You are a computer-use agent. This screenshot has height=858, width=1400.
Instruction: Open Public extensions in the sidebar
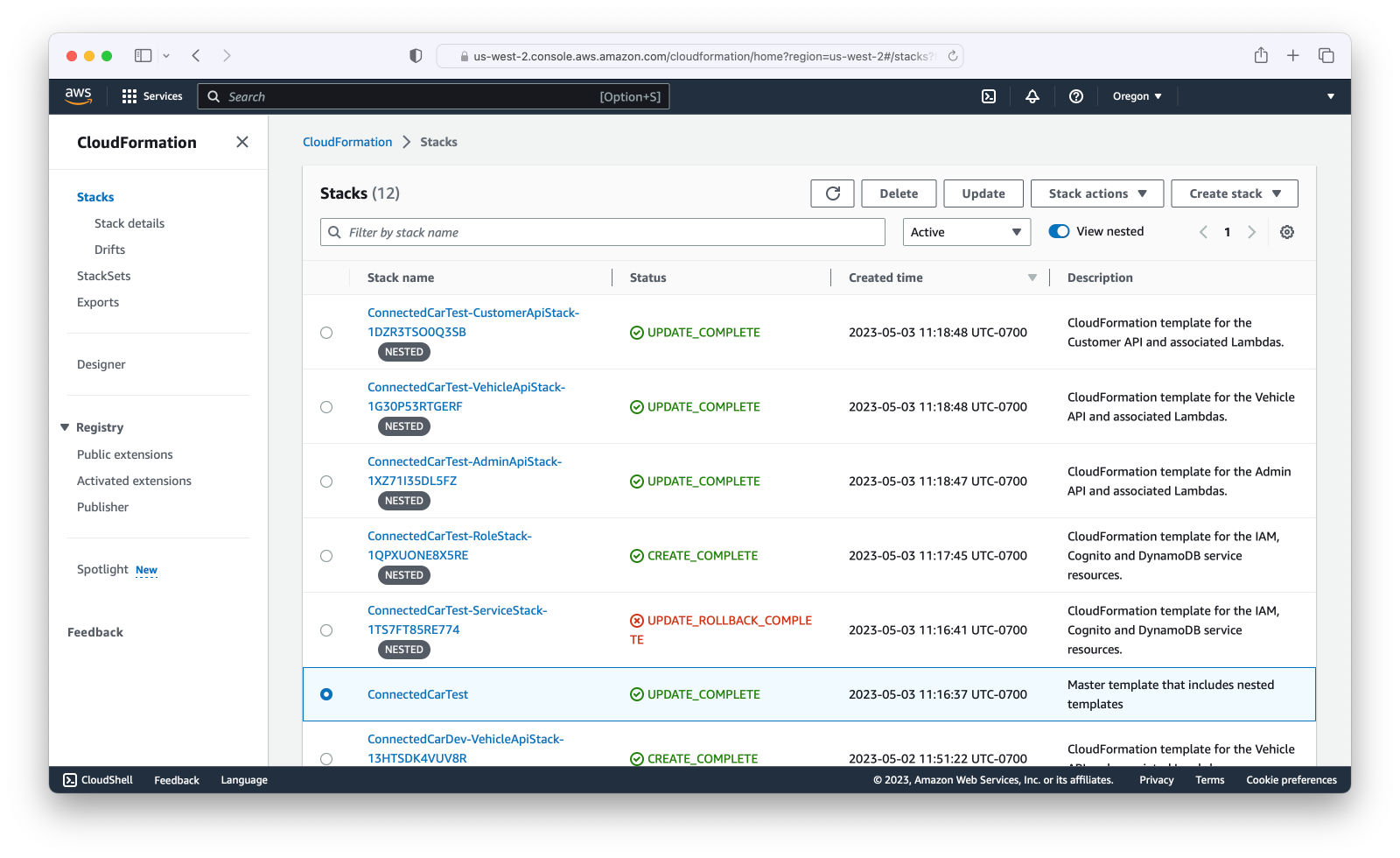[125, 454]
